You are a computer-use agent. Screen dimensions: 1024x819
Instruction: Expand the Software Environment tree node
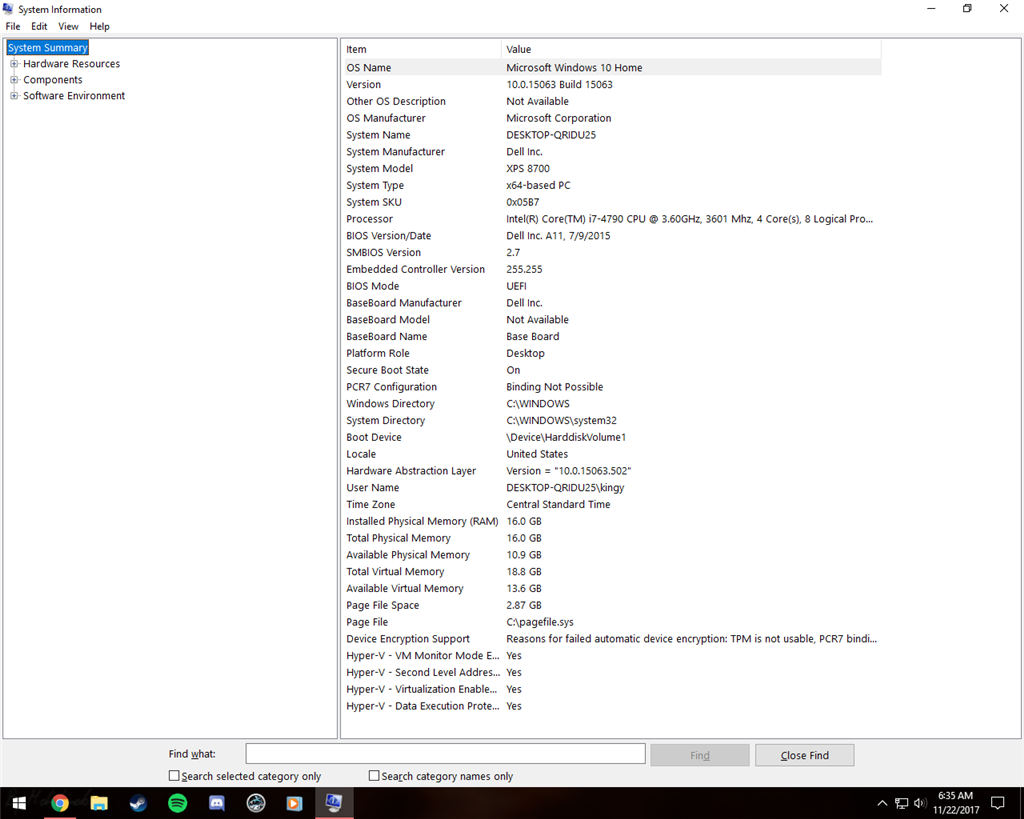(x=14, y=95)
